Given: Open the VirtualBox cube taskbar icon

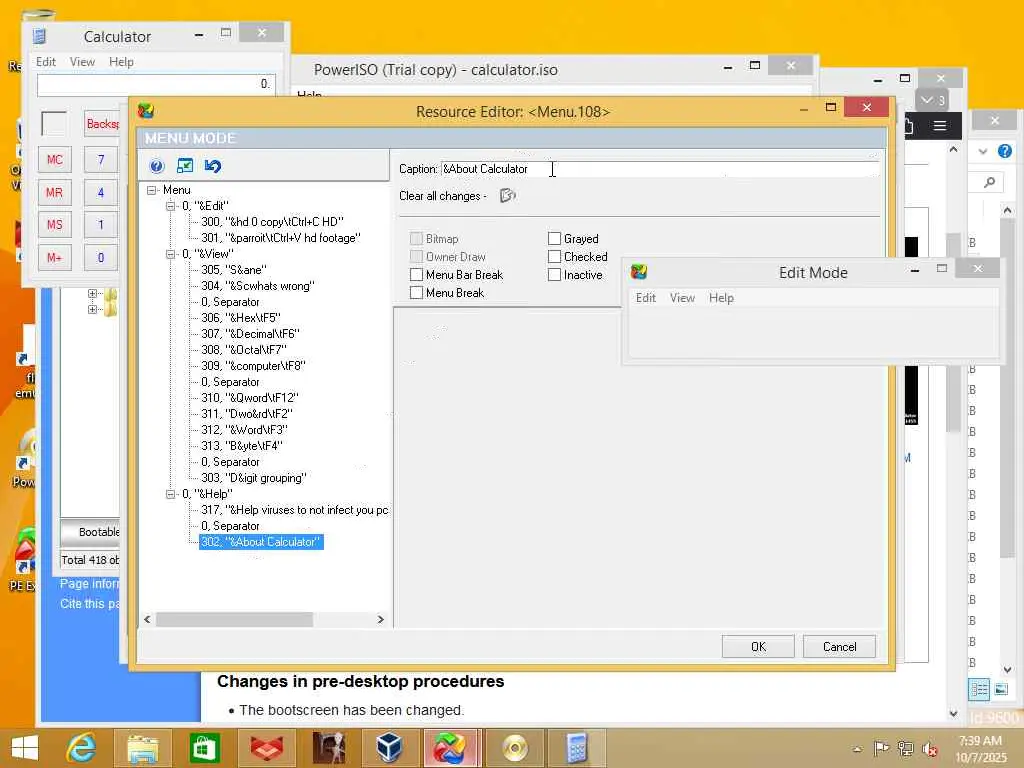Looking at the screenshot, I should click(389, 748).
